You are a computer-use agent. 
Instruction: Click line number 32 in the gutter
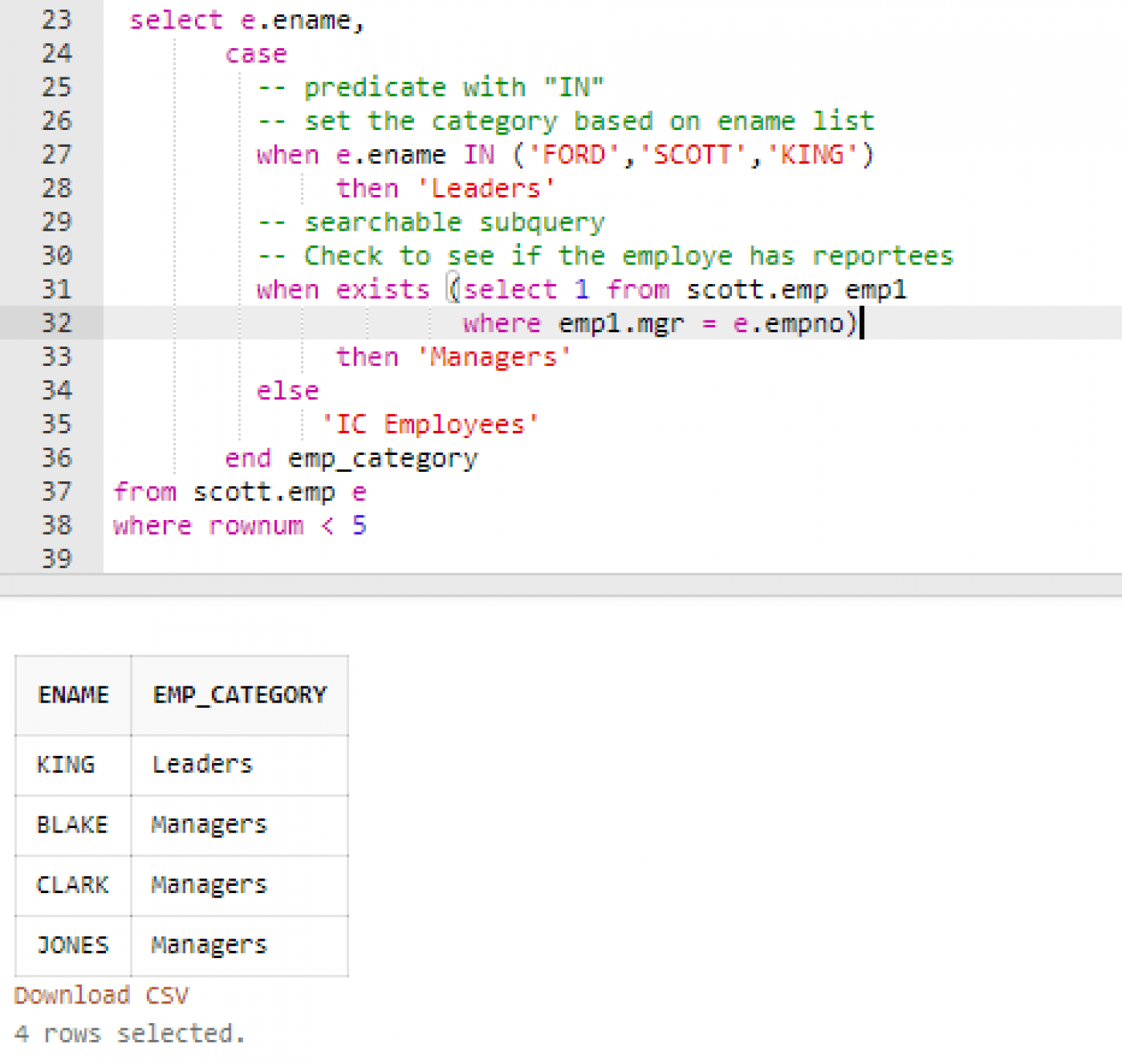click(x=56, y=324)
